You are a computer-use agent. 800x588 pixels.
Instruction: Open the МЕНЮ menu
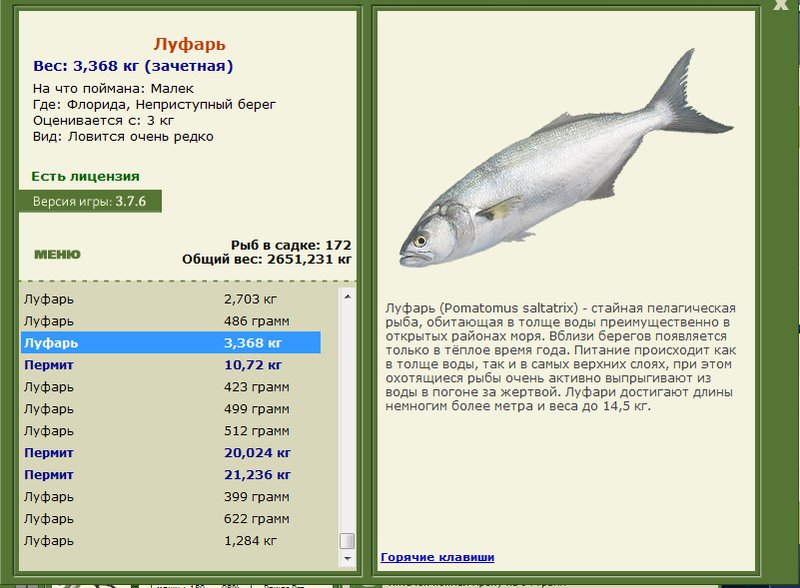(57, 254)
